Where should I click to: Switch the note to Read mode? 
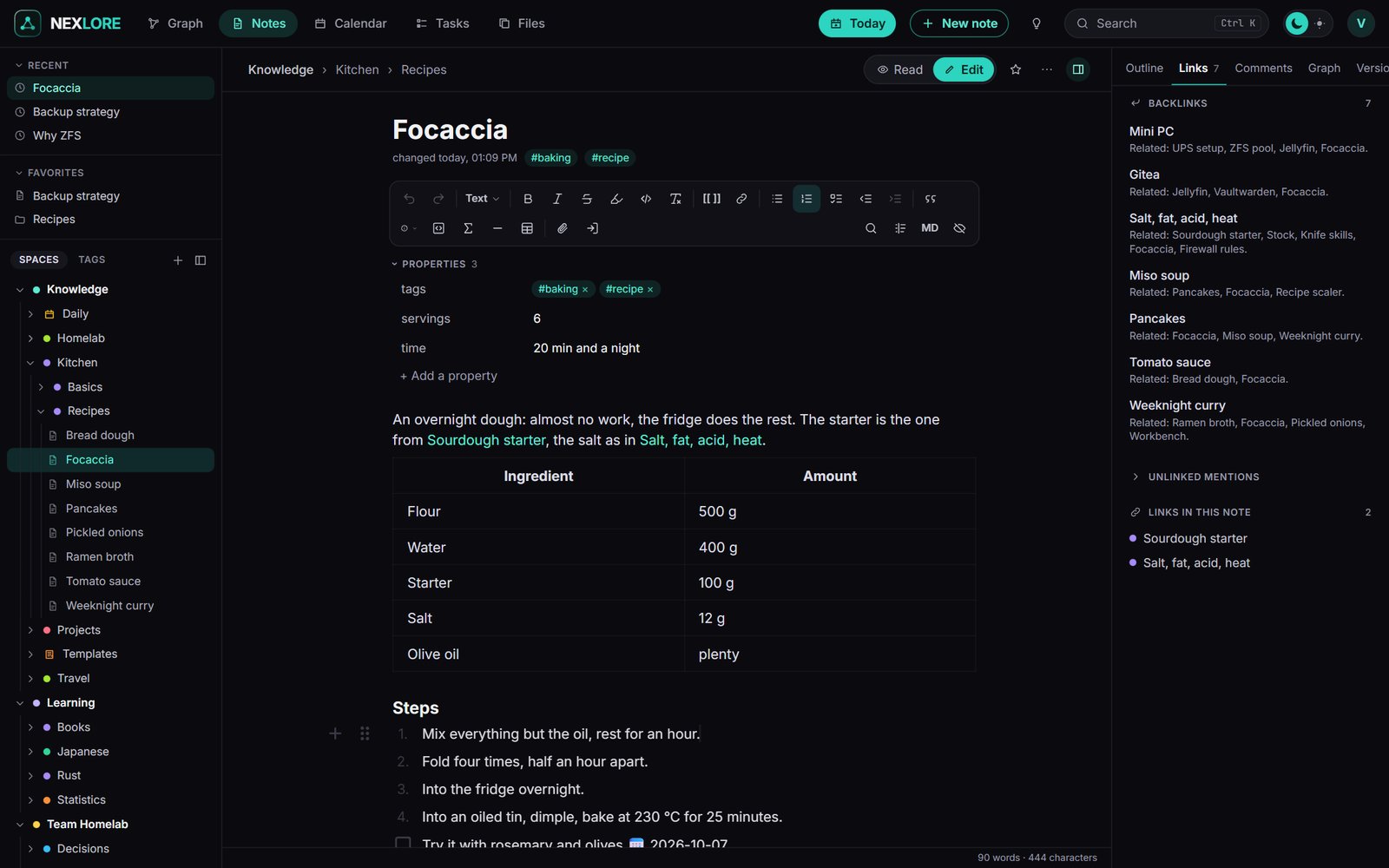pos(900,69)
